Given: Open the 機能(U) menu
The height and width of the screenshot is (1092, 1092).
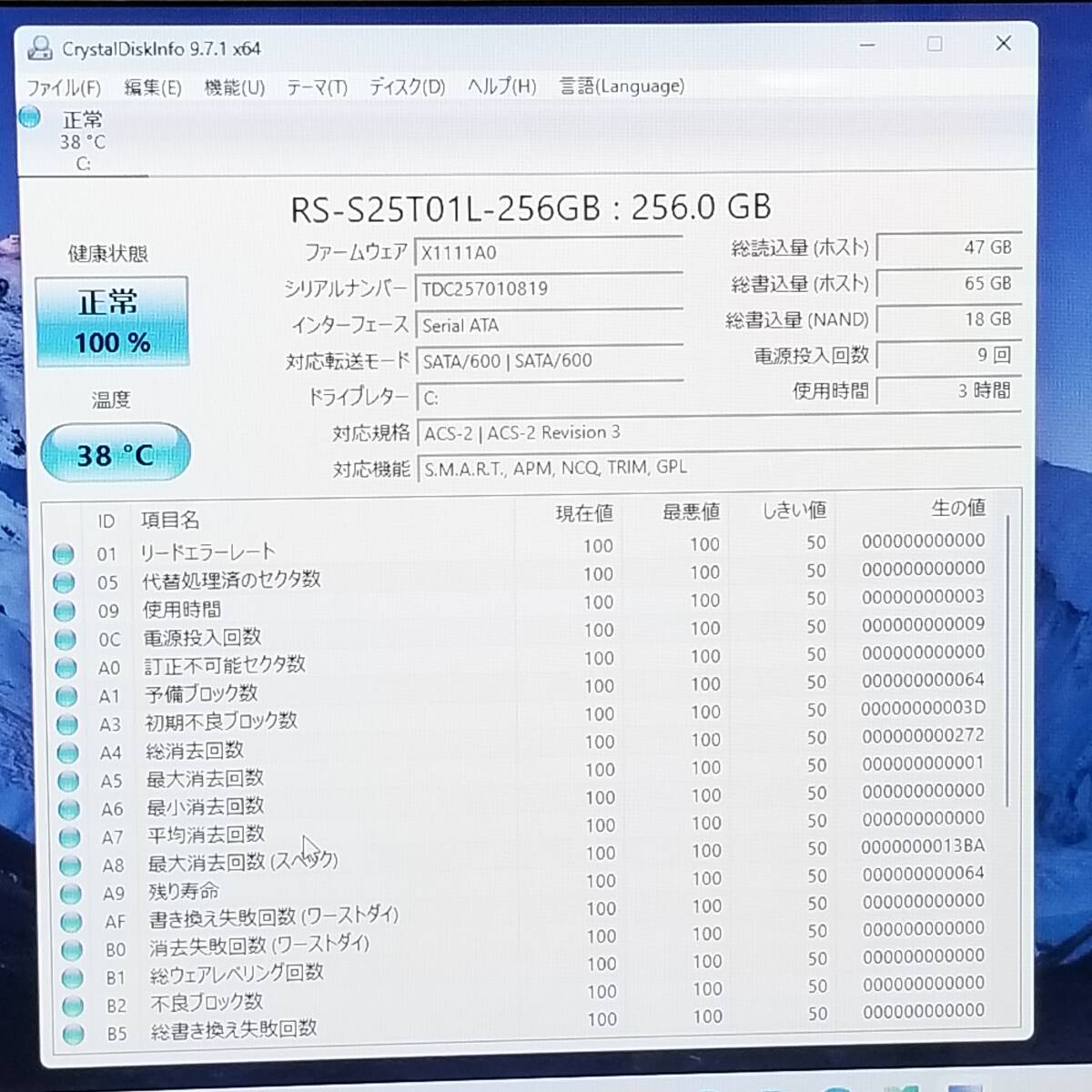Looking at the screenshot, I should point(234,87).
